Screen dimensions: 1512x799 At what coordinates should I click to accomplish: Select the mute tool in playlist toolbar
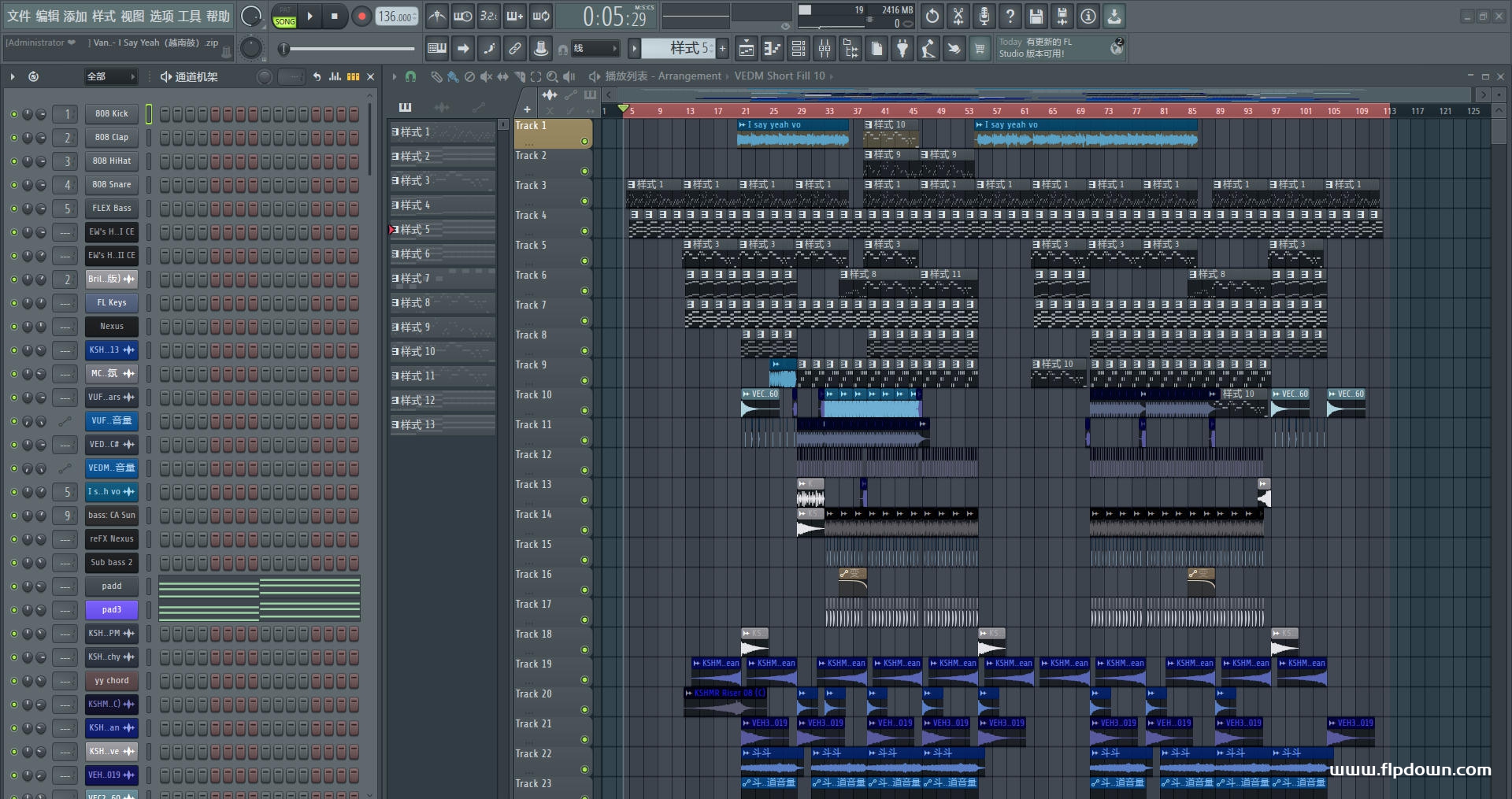tap(486, 76)
